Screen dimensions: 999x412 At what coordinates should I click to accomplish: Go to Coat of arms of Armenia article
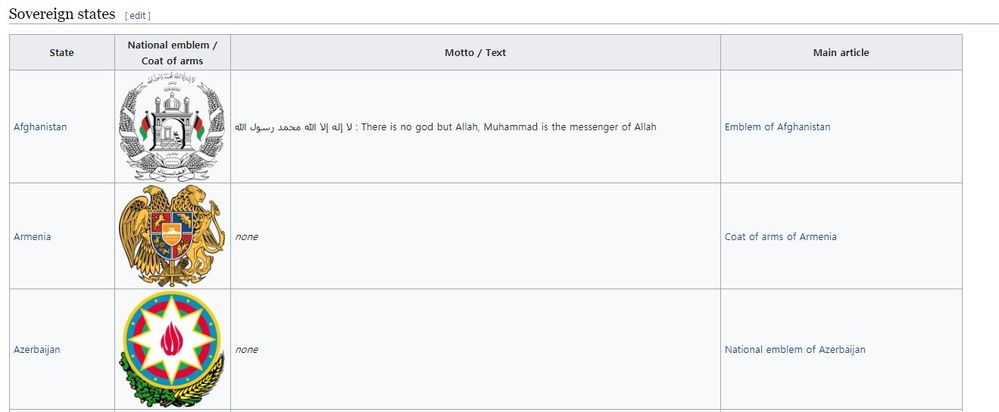[x=780, y=237]
